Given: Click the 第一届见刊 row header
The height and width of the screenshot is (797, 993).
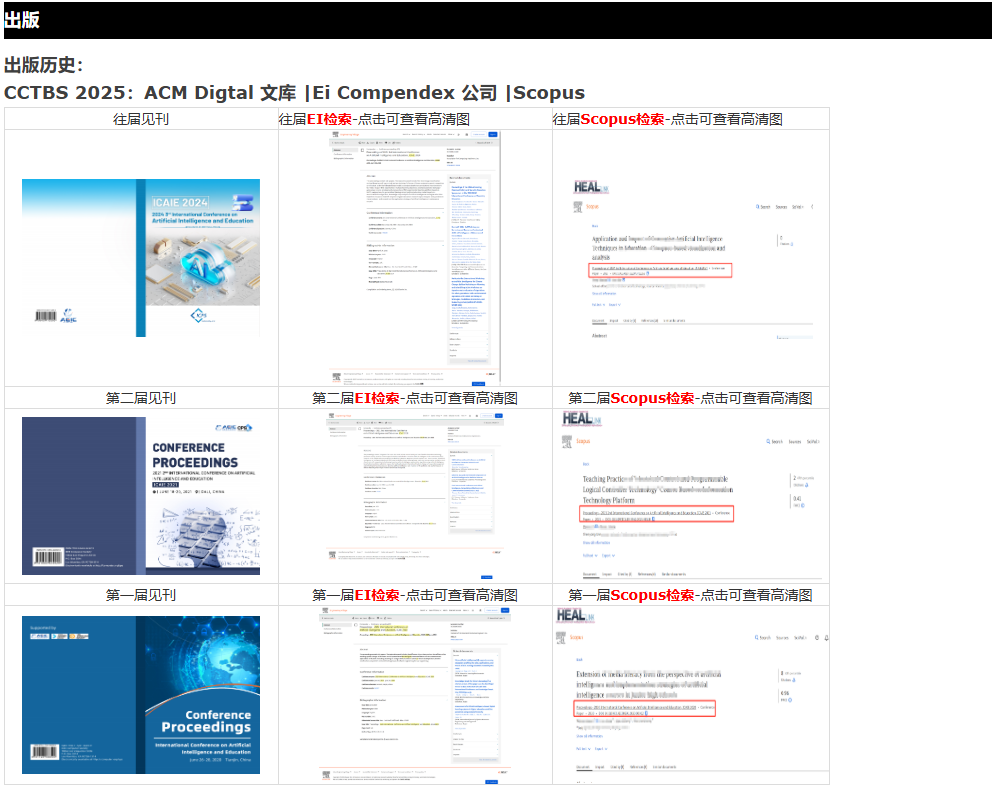Looking at the screenshot, I should coord(141,595).
